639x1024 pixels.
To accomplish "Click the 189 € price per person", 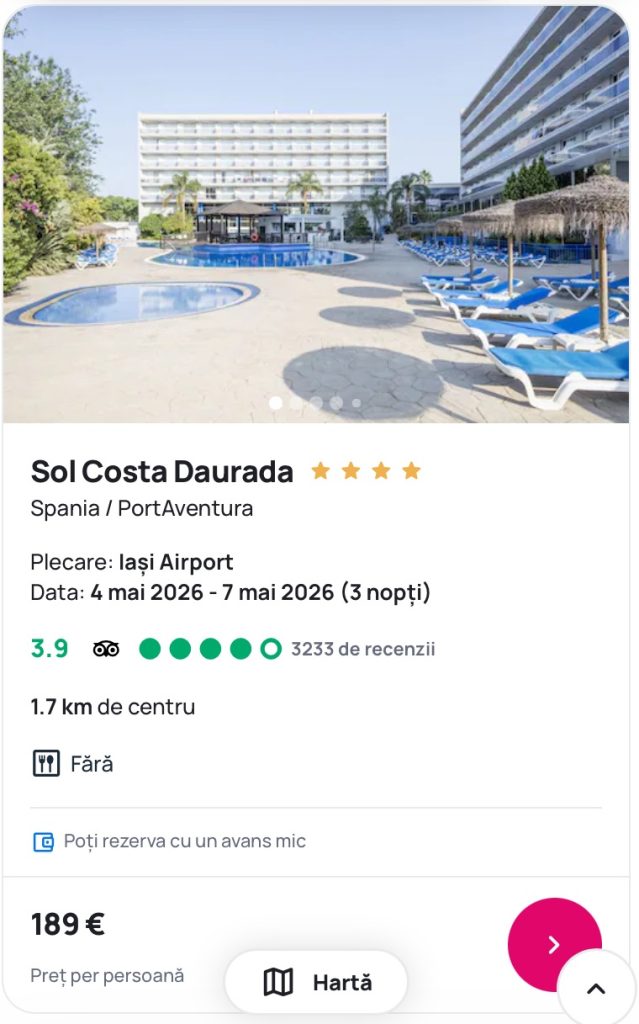I will coord(68,924).
